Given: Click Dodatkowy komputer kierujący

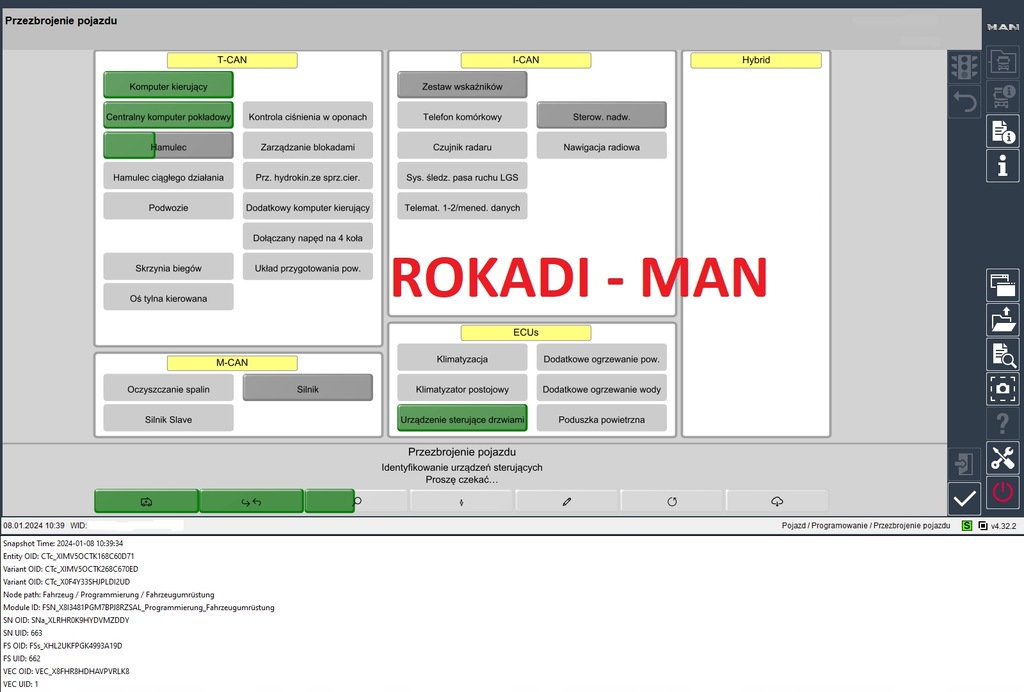Looking at the screenshot, I should pos(308,207).
